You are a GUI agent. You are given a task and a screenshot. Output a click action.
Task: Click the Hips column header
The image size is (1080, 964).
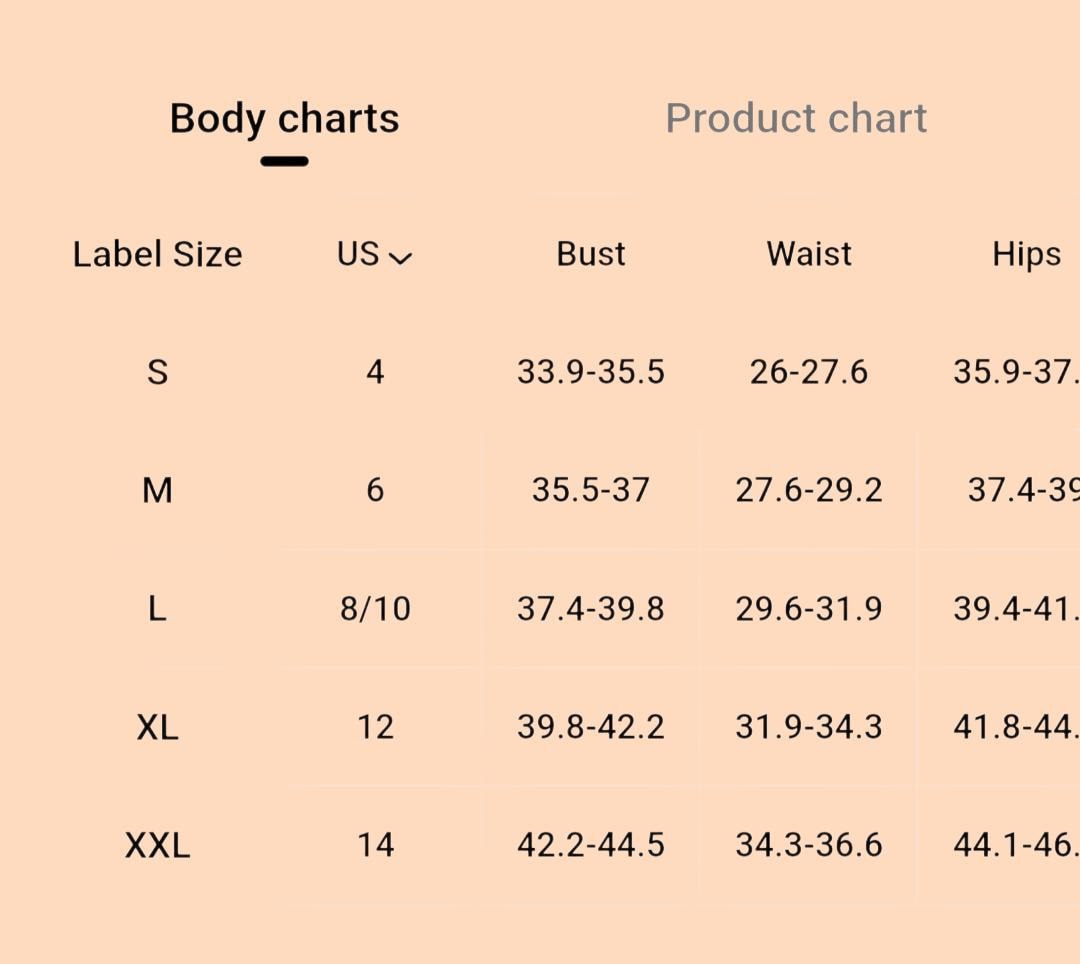(x=1026, y=255)
